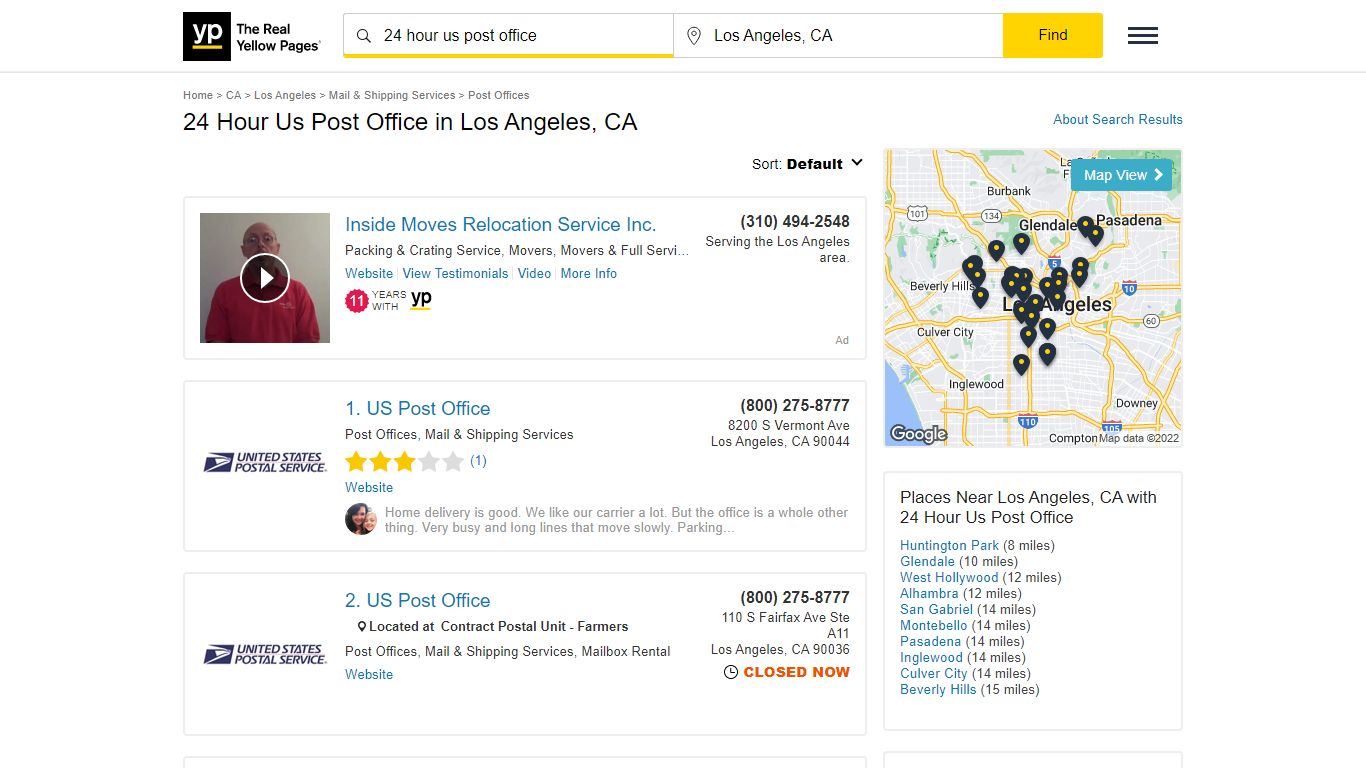This screenshot has width=1366, height=768.
Task: Click the 11 Years with YP badge
Action: pyautogui.click(x=389, y=300)
